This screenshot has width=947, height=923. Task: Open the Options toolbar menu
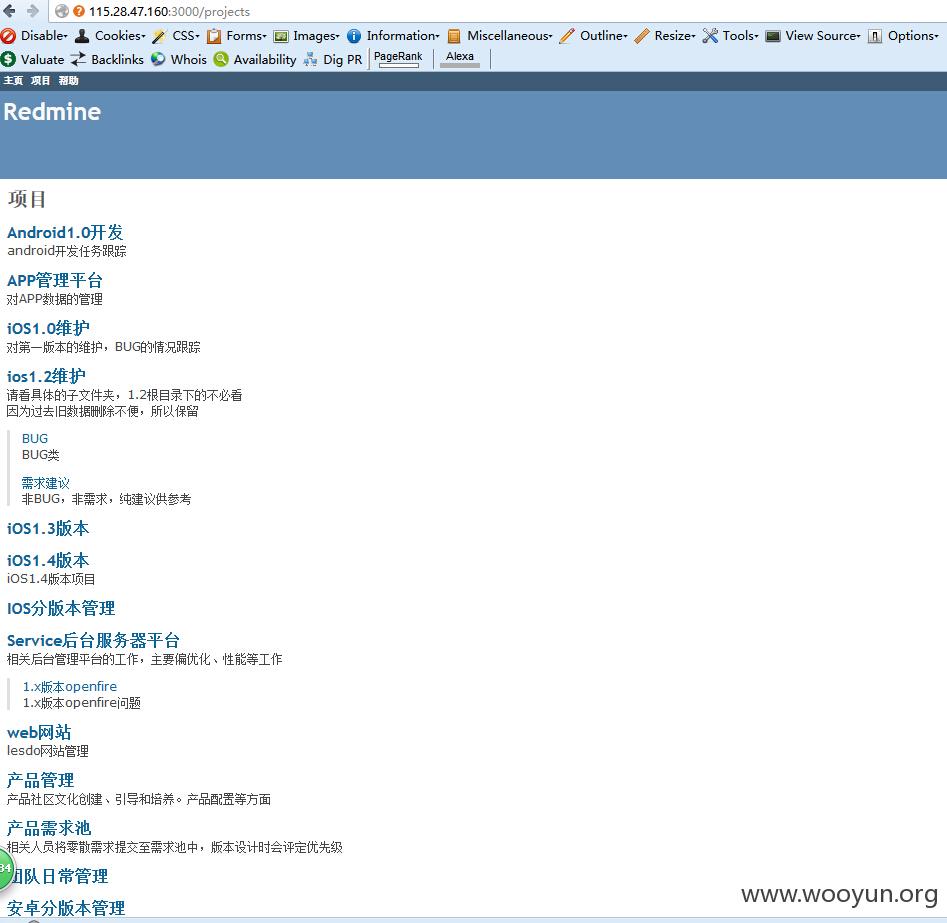coord(913,36)
